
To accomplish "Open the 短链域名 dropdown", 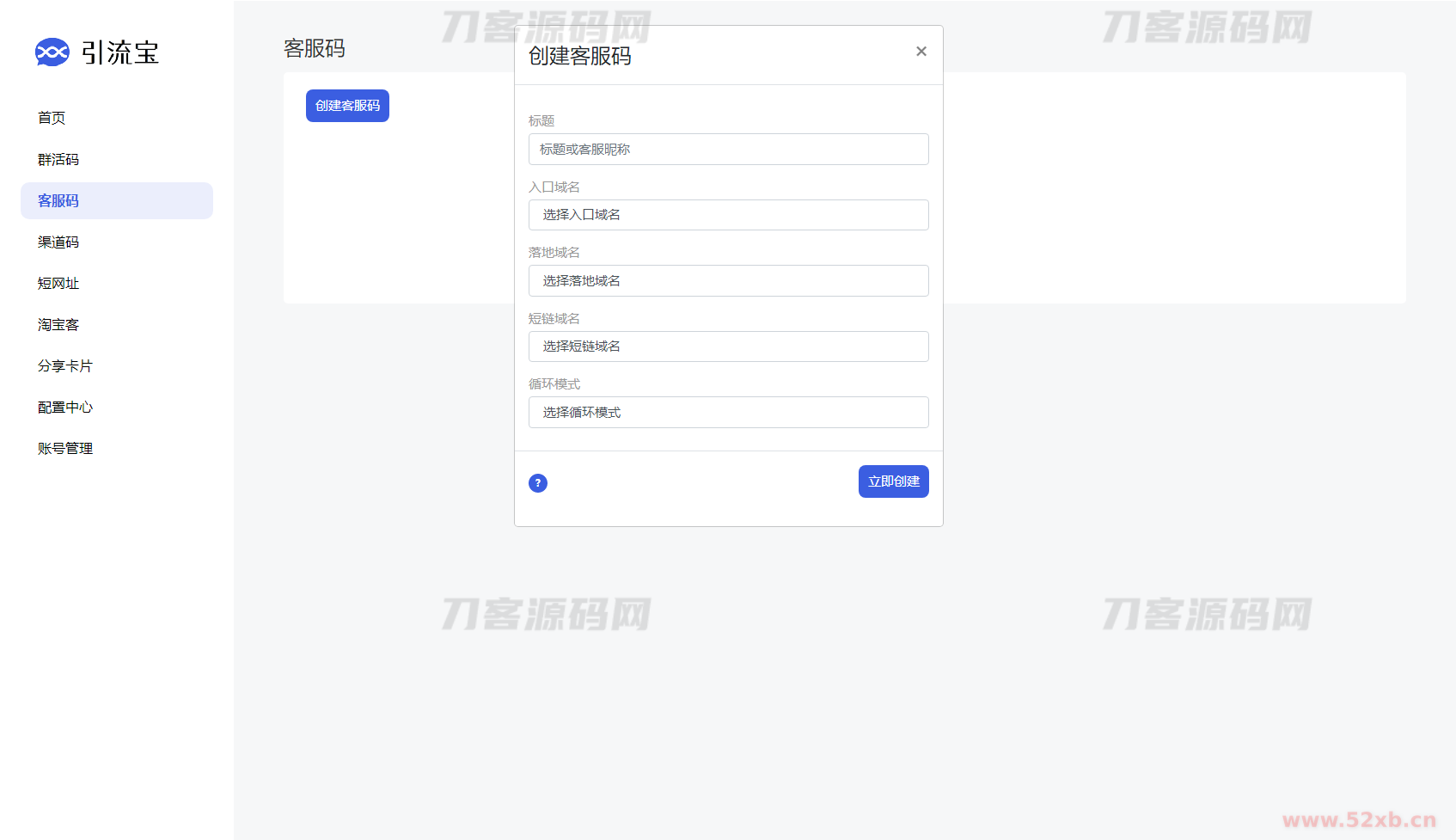I will click(x=728, y=346).
